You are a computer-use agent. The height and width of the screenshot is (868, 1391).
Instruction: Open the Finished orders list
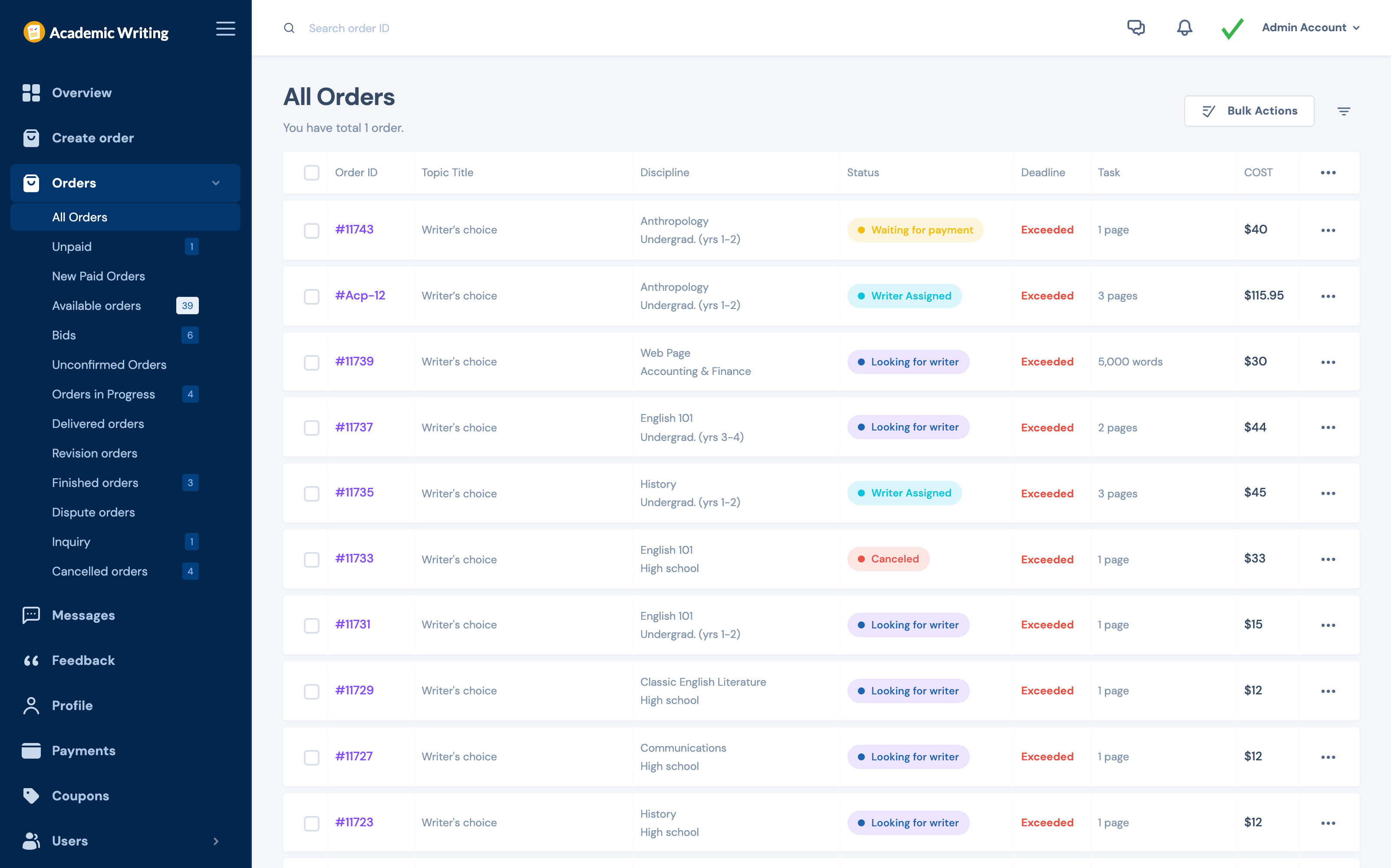95,483
